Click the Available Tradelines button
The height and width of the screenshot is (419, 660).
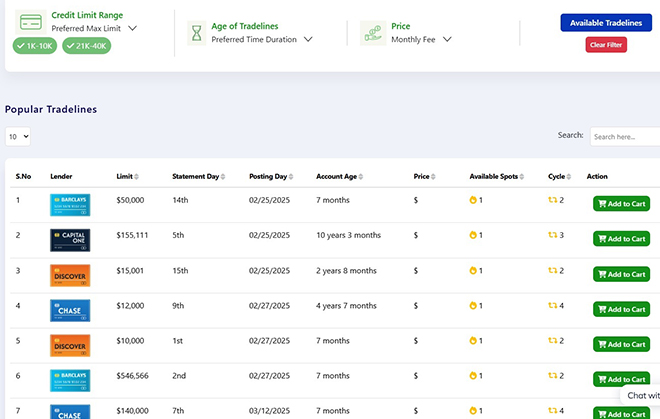pos(606,23)
